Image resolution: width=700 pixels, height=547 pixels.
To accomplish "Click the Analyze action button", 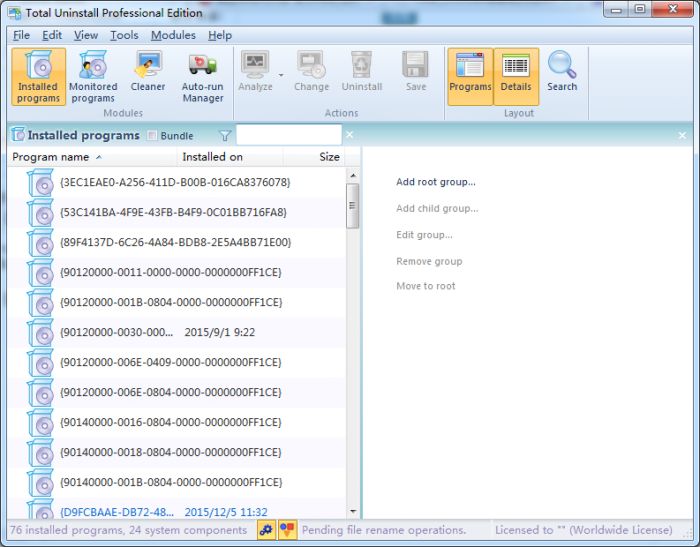I will click(x=255, y=71).
